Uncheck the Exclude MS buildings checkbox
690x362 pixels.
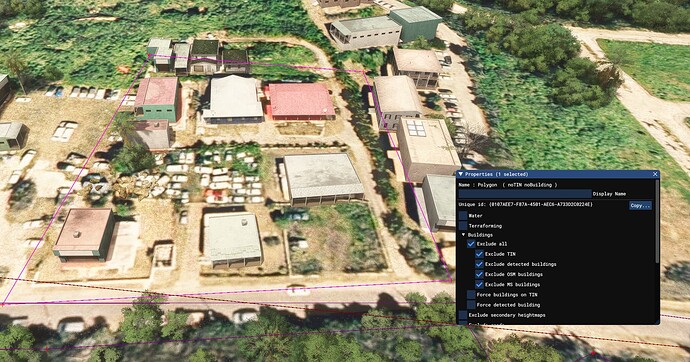pyautogui.click(x=479, y=285)
